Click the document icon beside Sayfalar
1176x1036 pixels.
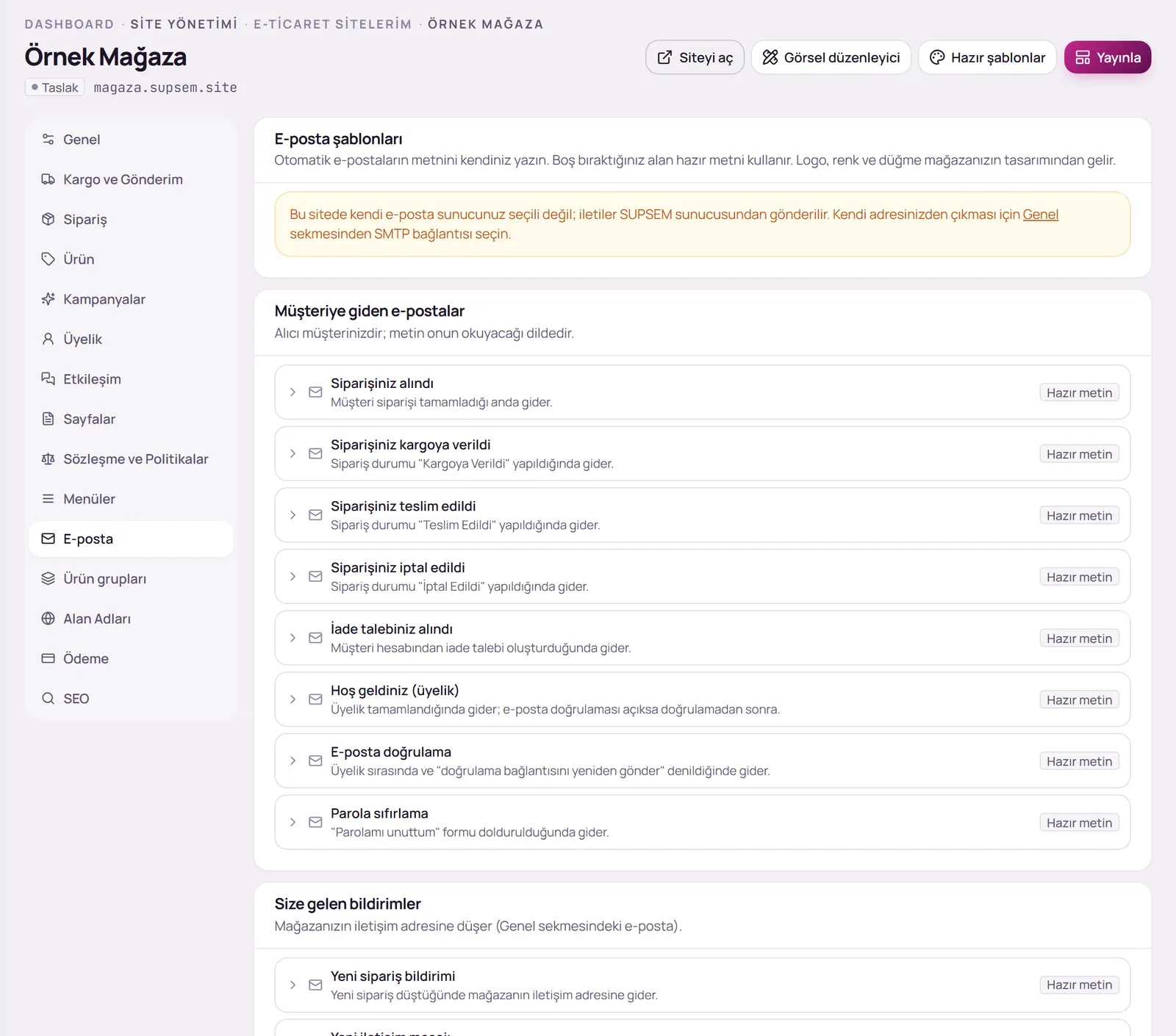click(x=48, y=419)
